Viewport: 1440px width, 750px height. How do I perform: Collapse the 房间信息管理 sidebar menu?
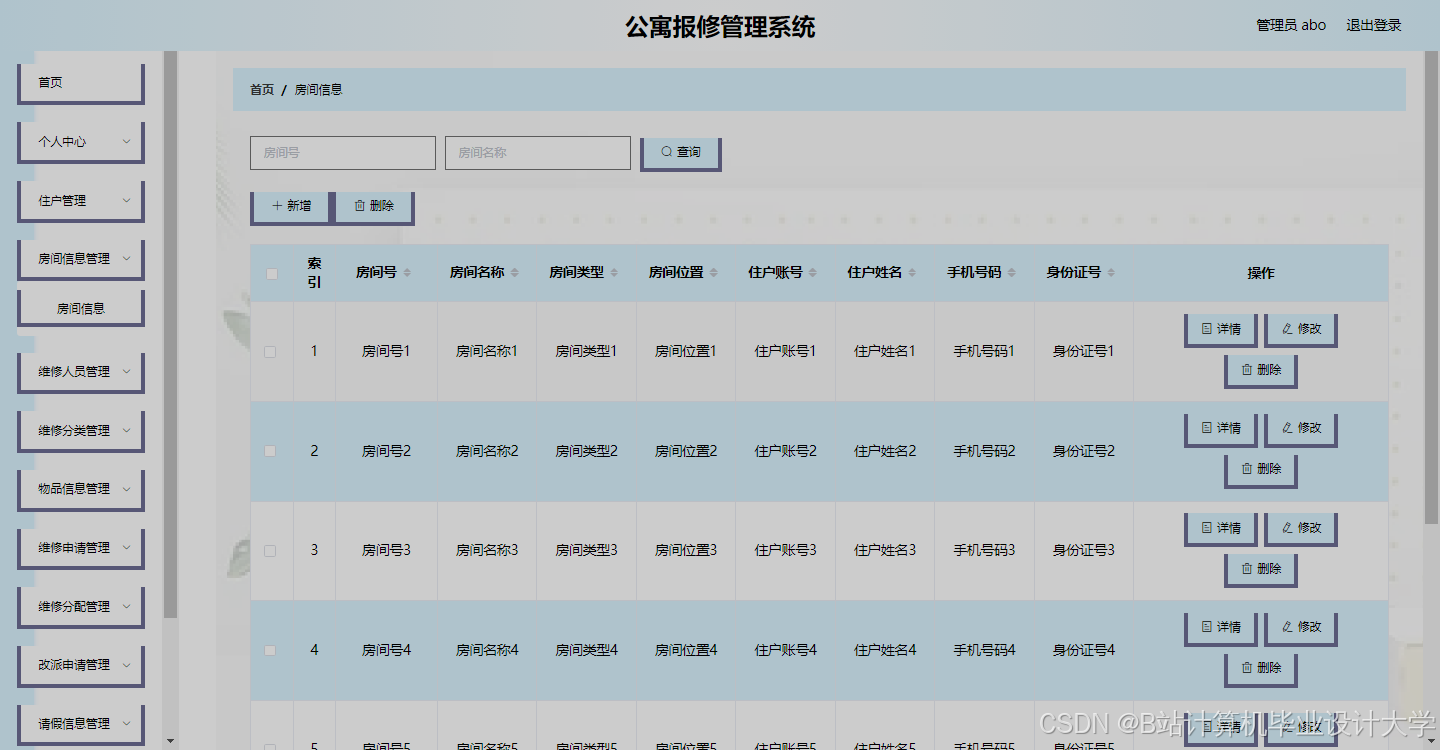tap(81, 259)
